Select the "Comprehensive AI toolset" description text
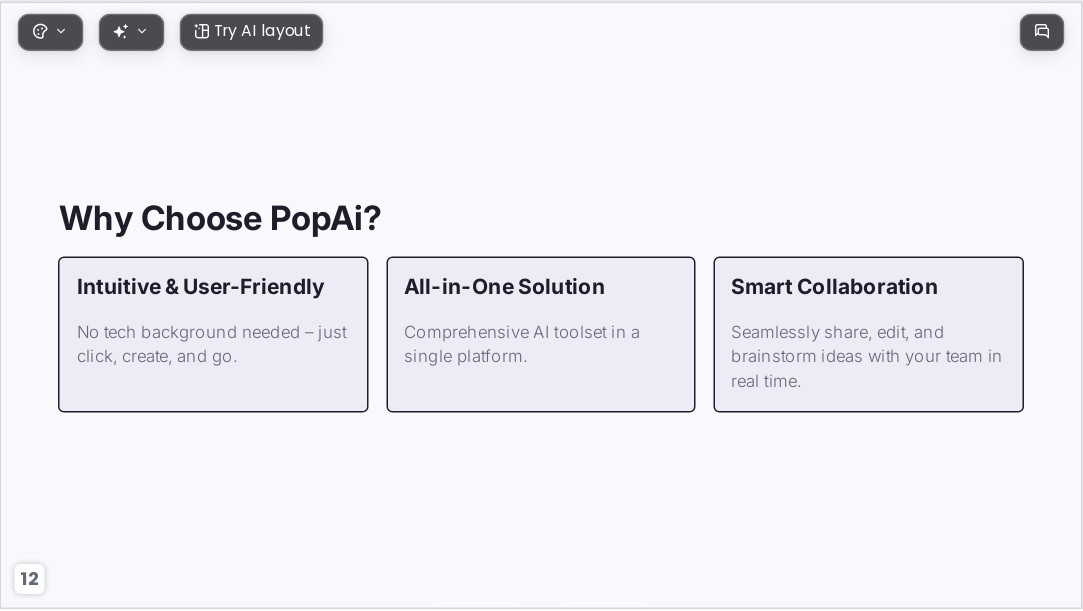Viewport: 1083px width, 611px height. tap(522, 344)
